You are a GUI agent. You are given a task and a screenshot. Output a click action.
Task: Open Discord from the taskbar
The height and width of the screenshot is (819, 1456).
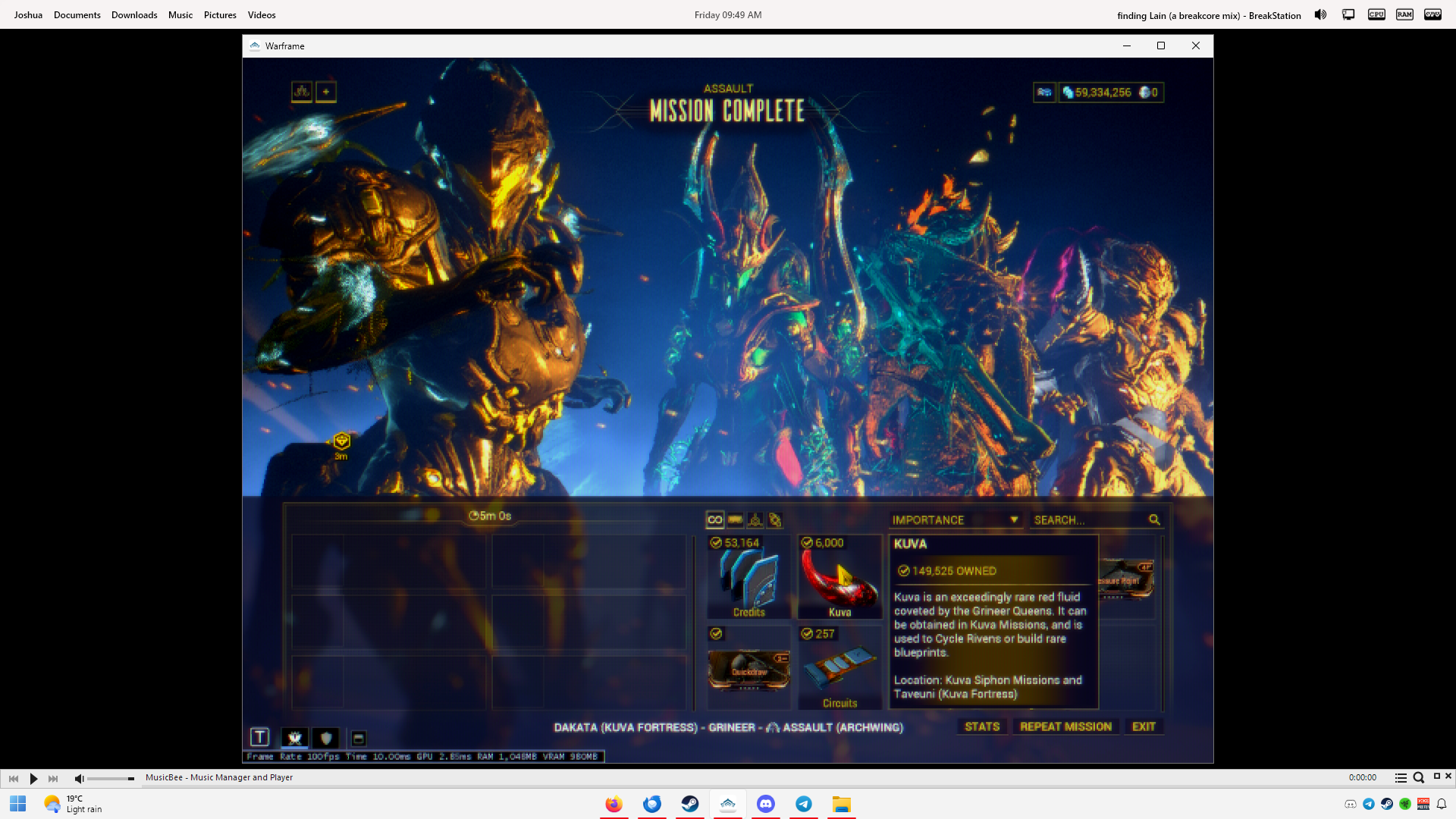click(765, 804)
